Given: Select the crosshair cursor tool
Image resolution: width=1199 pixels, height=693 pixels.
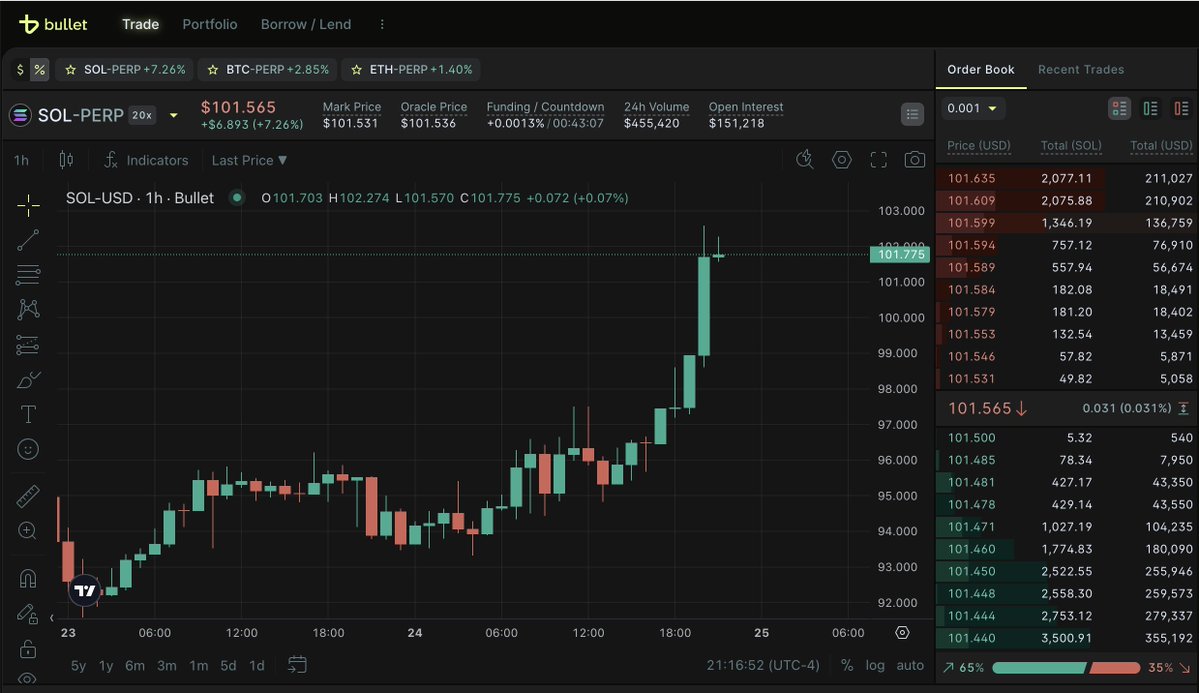Looking at the screenshot, I should click(28, 205).
